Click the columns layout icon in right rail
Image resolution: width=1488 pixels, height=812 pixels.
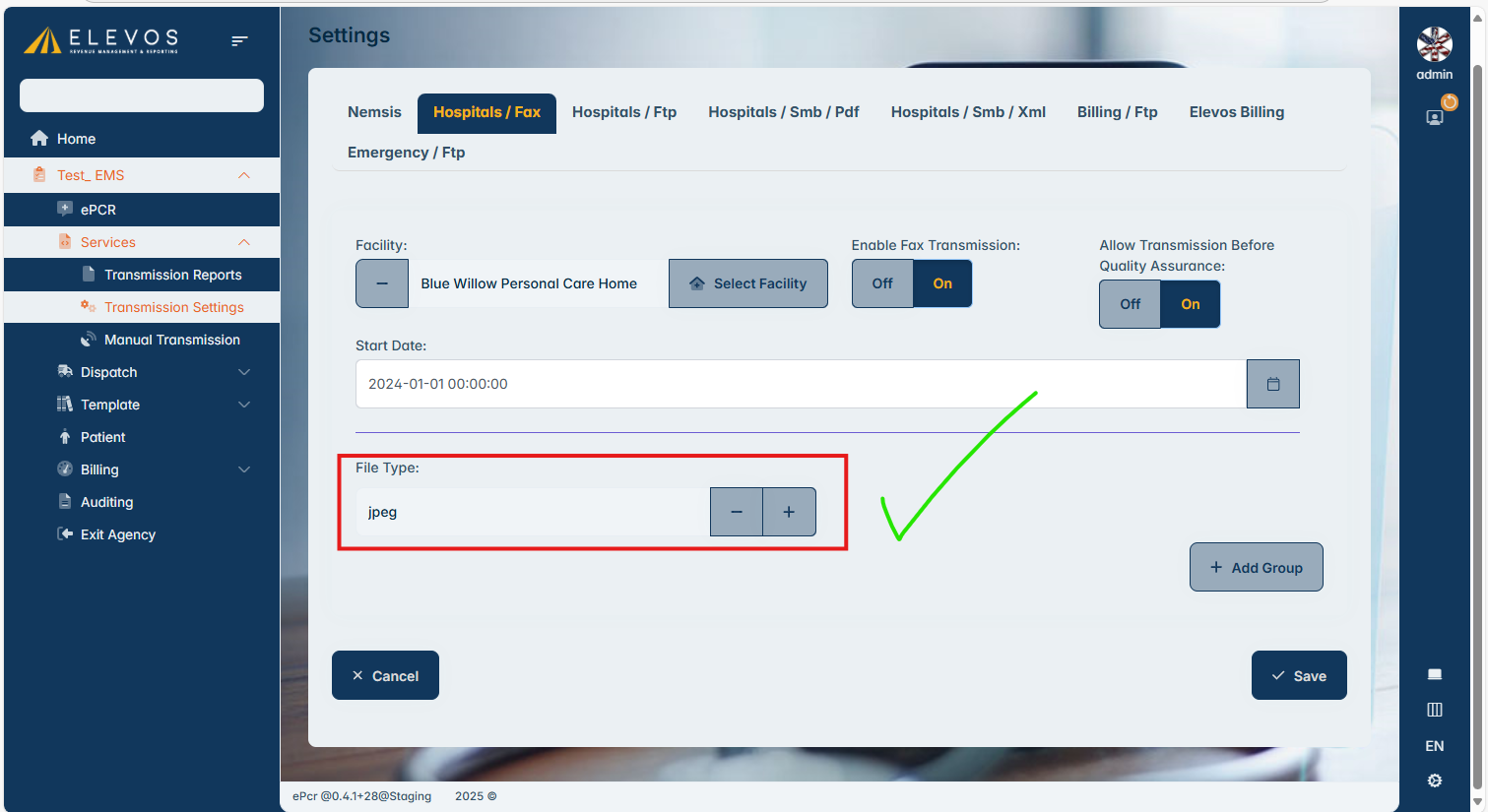point(1434,710)
